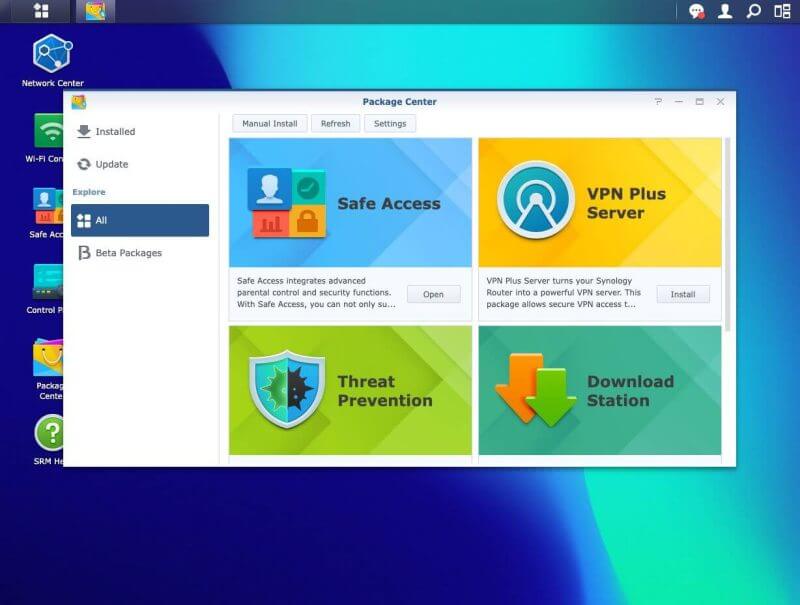This screenshot has width=800, height=605.
Task: Minimize the Package Center window
Action: 679,102
